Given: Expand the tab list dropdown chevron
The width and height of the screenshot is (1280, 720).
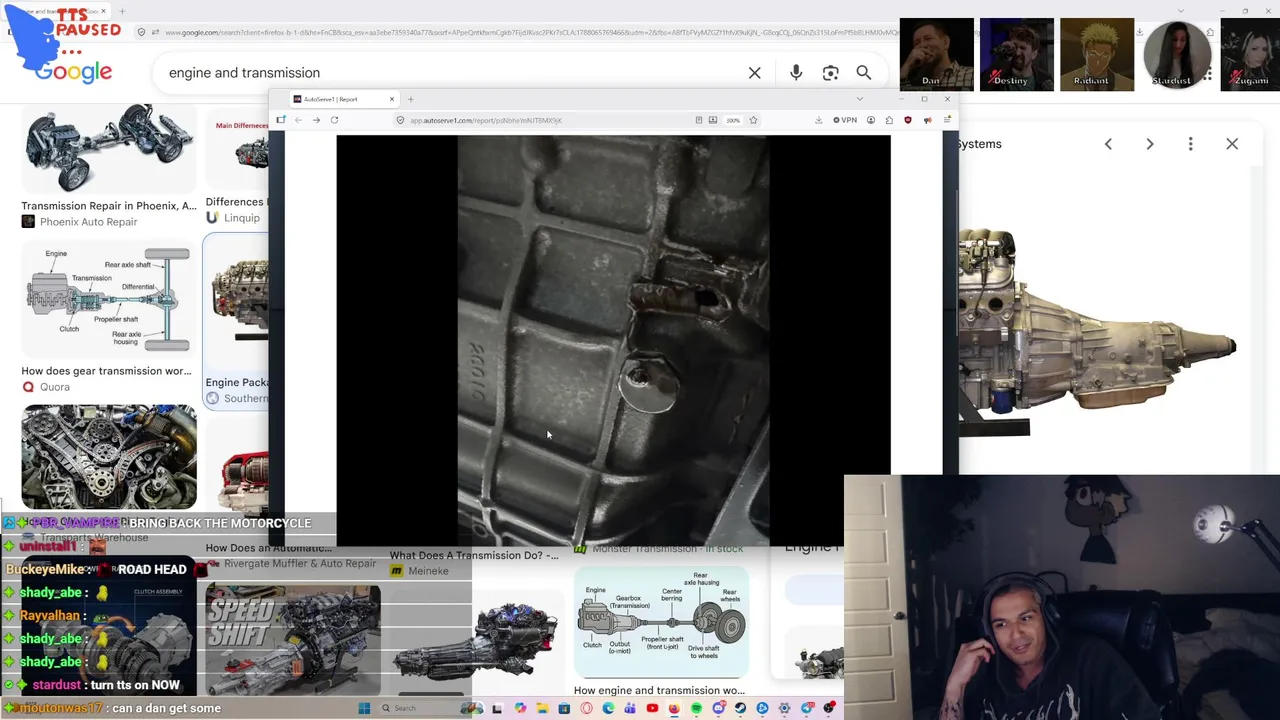Looking at the screenshot, I should pyautogui.click(x=859, y=99).
